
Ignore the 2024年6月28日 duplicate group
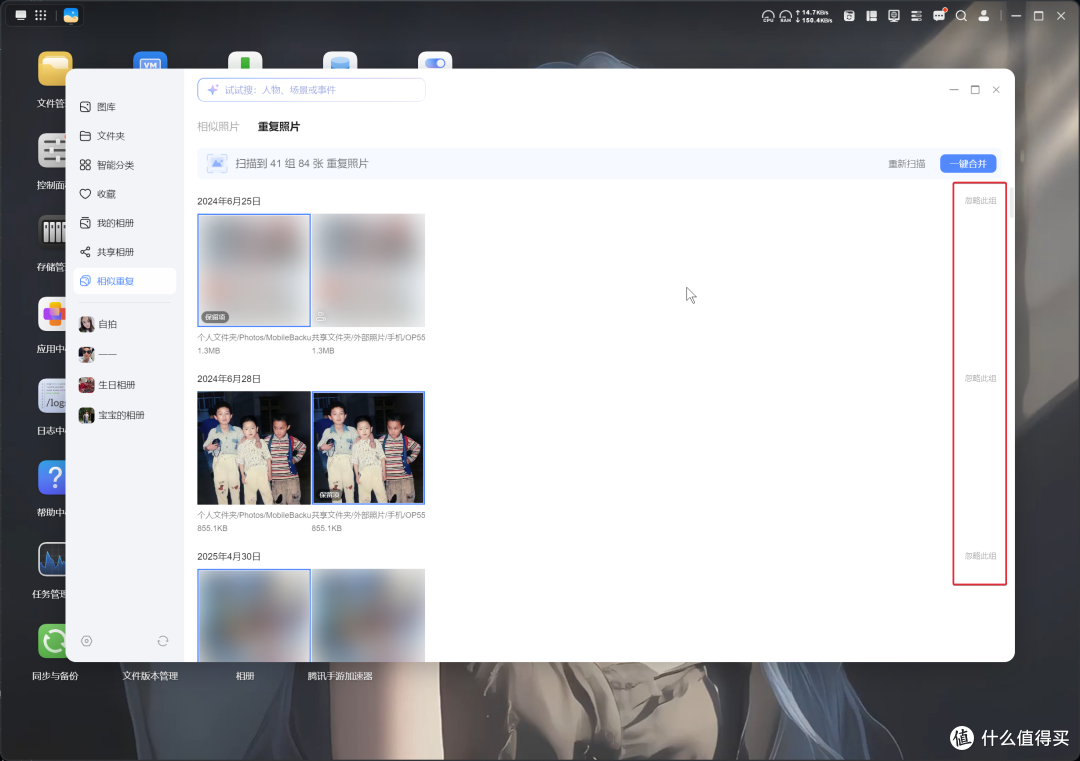[x=980, y=378]
